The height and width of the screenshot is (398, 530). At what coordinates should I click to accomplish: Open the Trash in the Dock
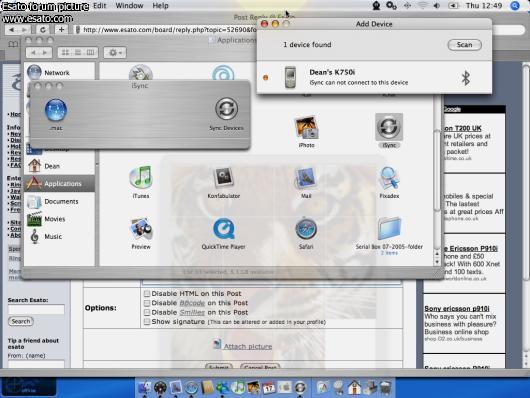point(385,388)
